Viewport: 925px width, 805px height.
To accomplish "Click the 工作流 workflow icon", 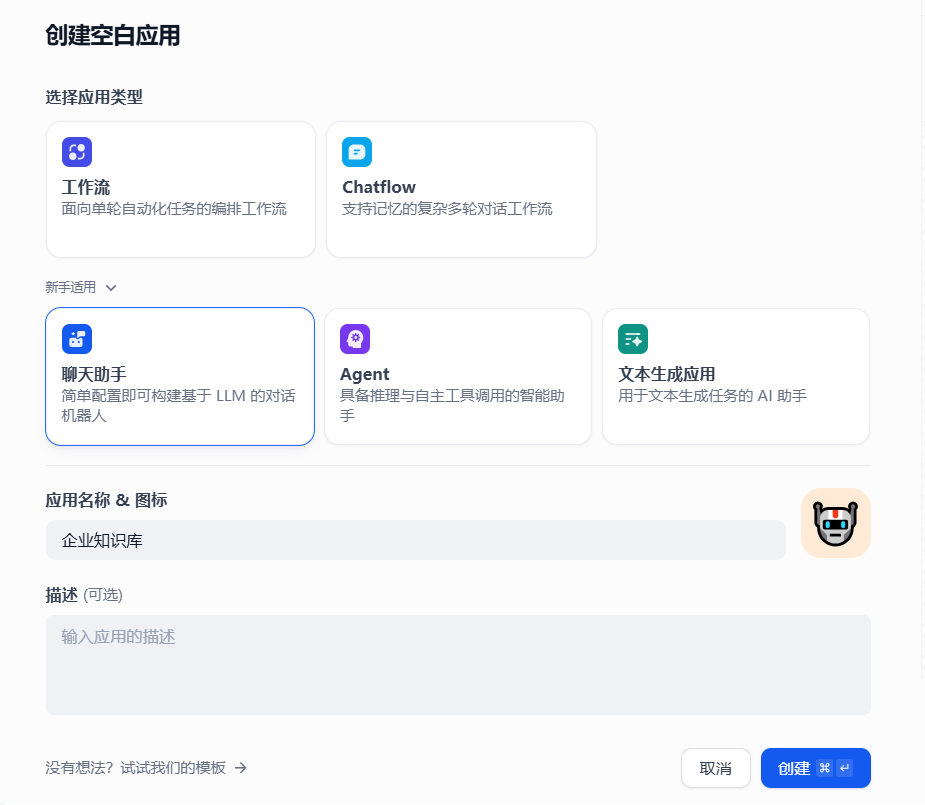I will 77,152.
